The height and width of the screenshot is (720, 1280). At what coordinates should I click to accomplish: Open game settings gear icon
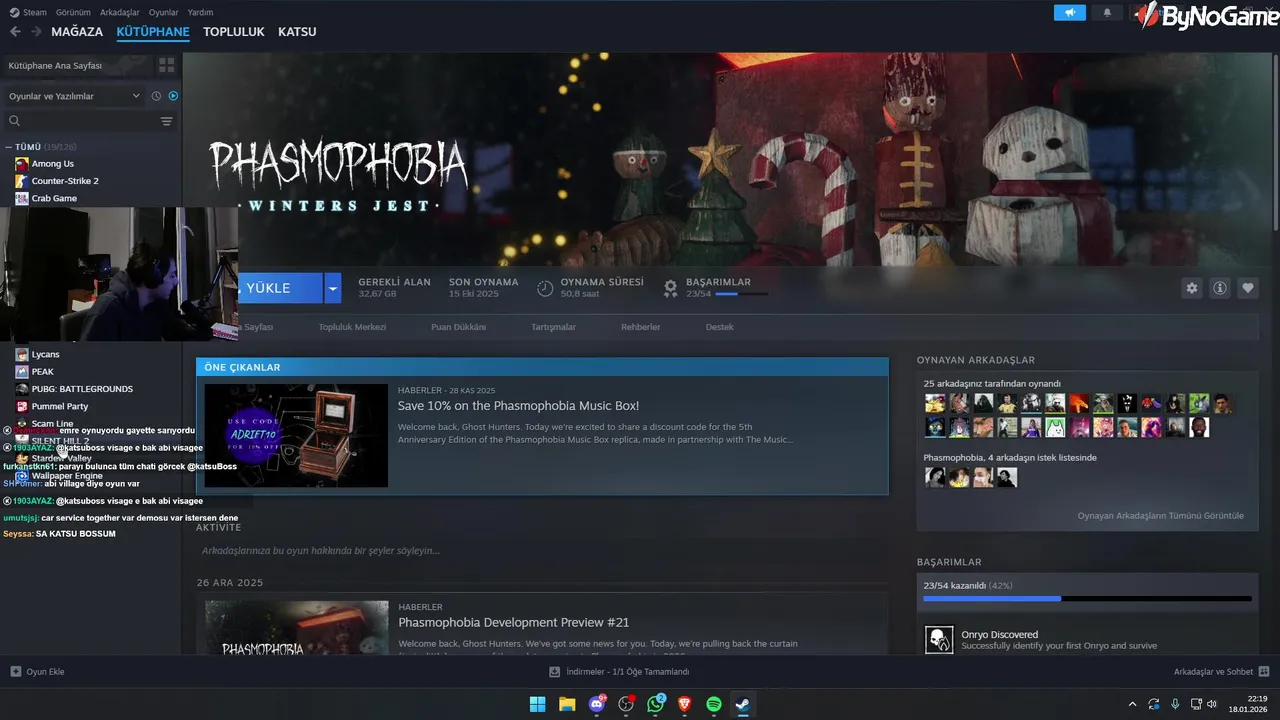(x=1191, y=288)
